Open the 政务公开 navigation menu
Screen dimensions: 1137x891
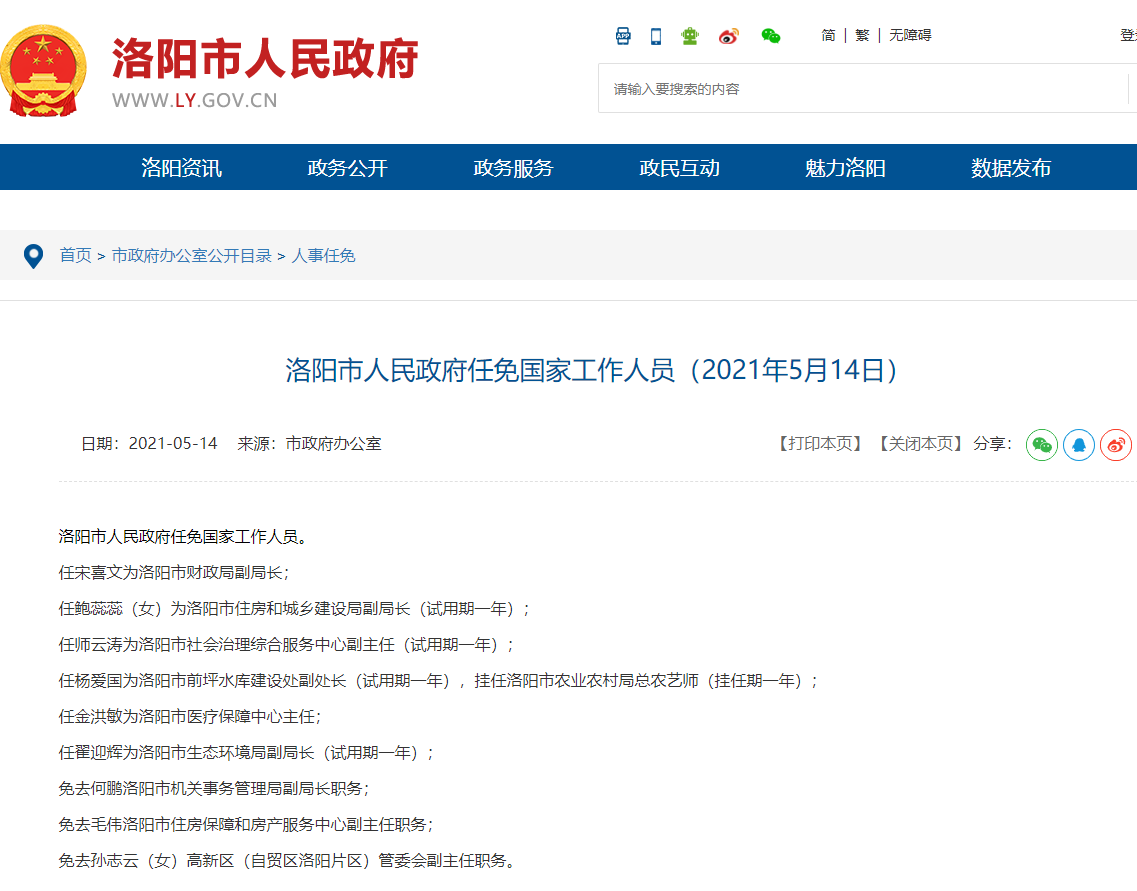[x=347, y=168]
